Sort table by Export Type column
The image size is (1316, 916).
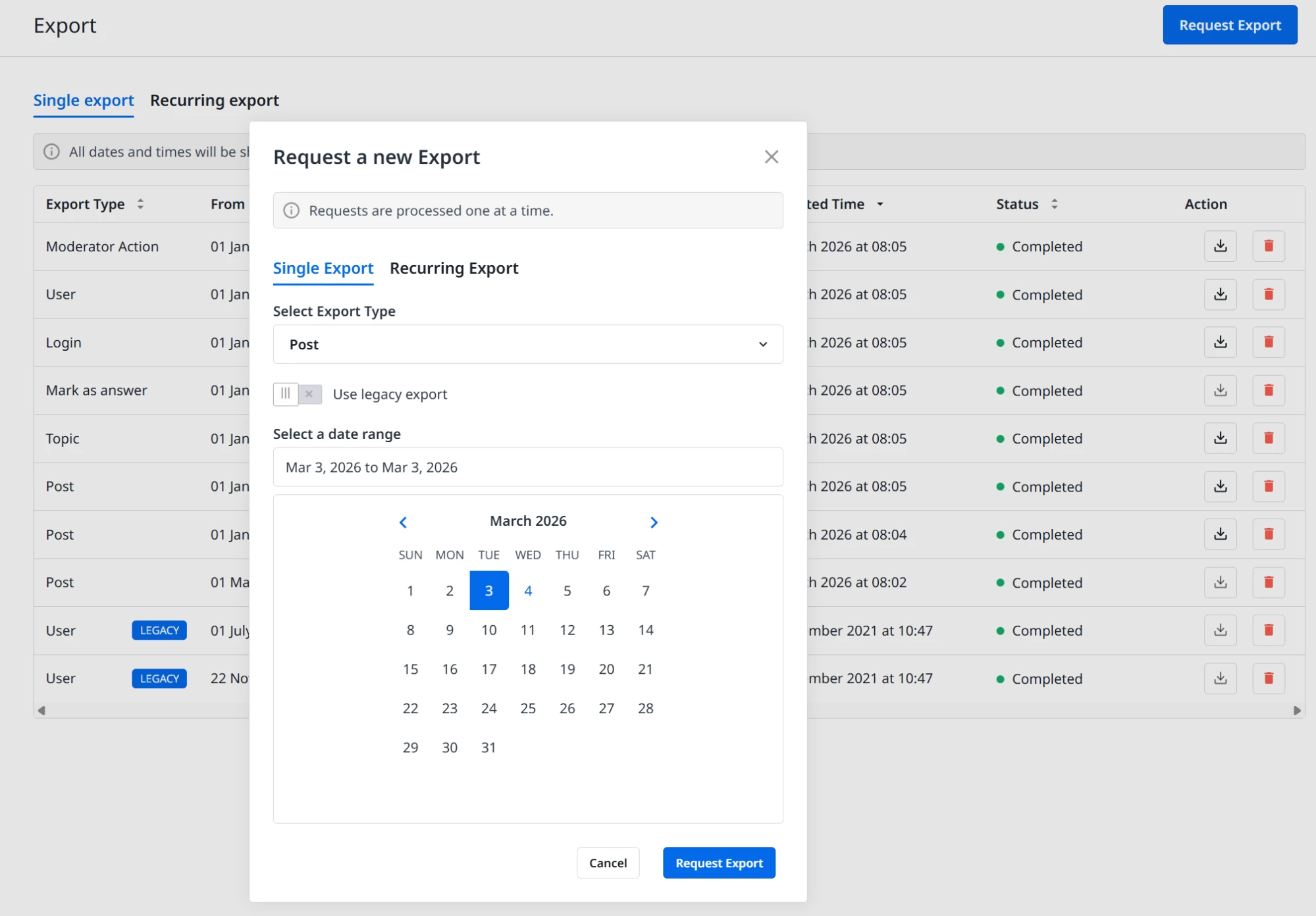coord(140,204)
